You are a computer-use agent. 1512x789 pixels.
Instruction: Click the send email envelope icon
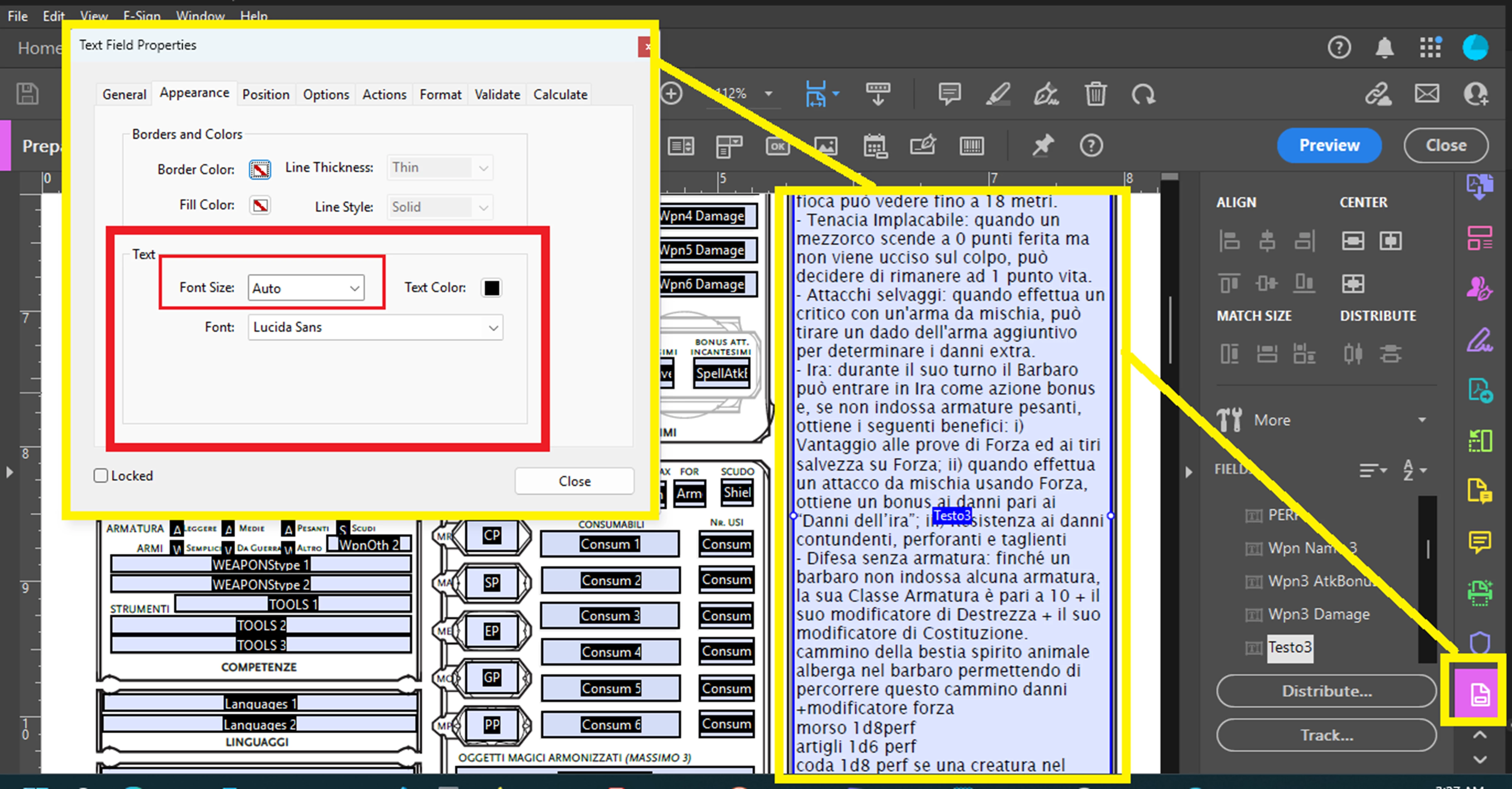(x=1427, y=94)
